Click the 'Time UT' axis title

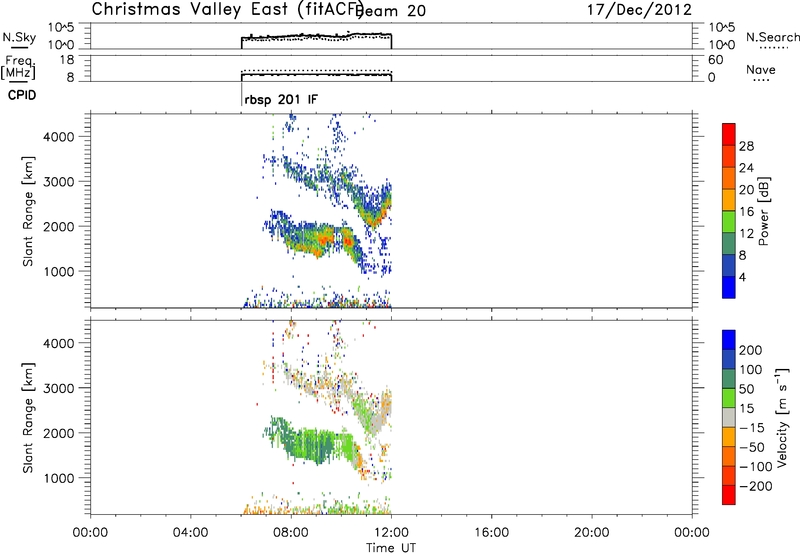click(391, 547)
